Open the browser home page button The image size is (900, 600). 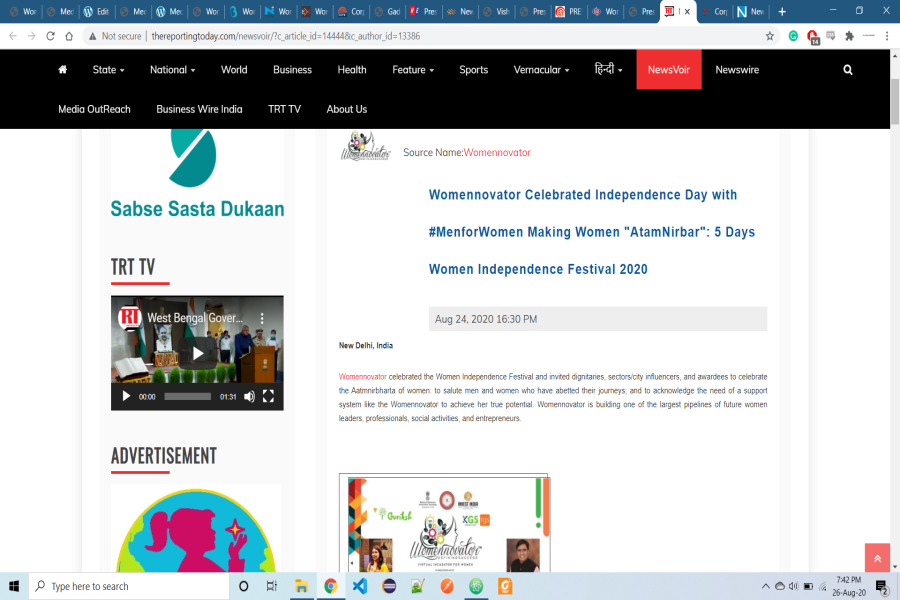click(69, 36)
